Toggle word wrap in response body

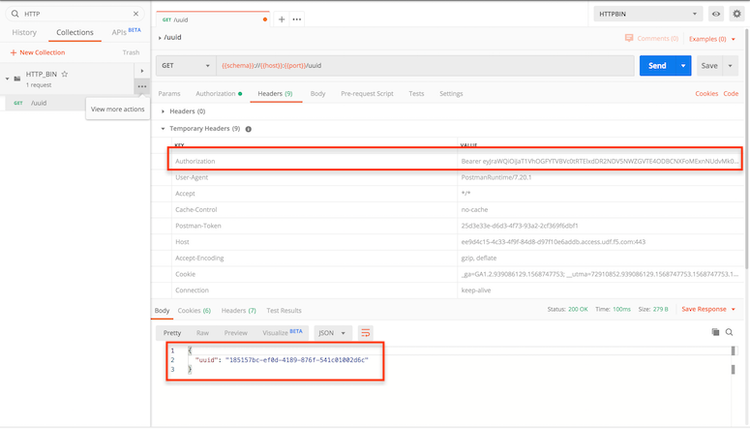(365, 332)
